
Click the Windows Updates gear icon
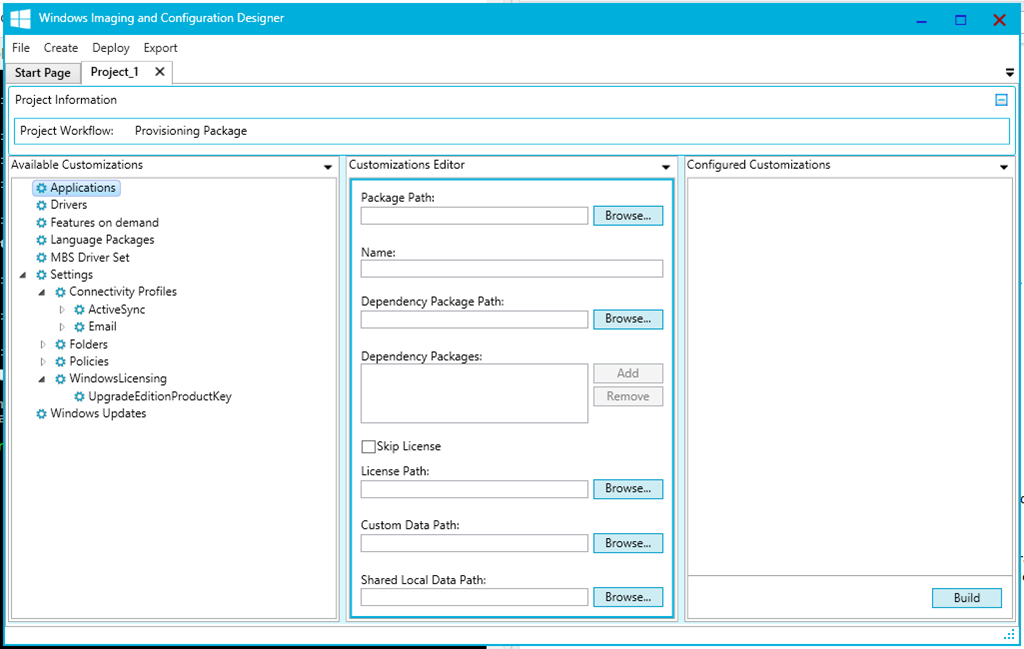tap(41, 414)
